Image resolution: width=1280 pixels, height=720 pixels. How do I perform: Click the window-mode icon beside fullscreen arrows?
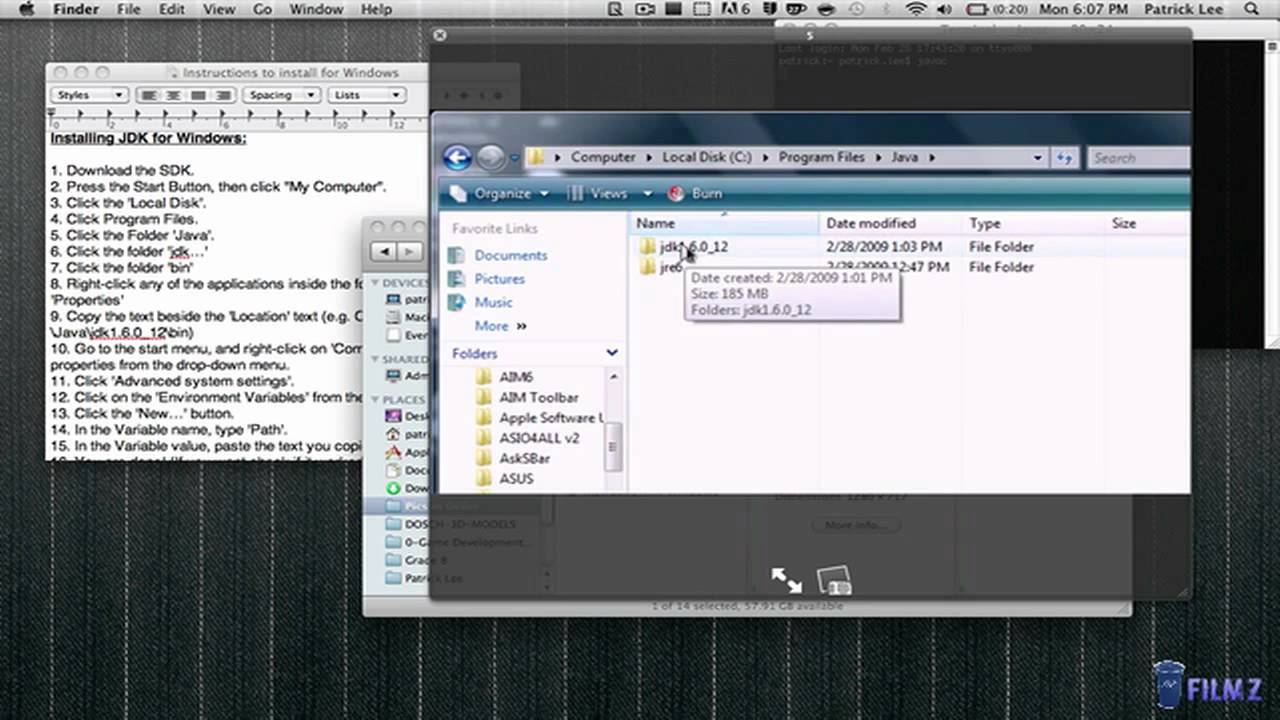click(x=834, y=580)
